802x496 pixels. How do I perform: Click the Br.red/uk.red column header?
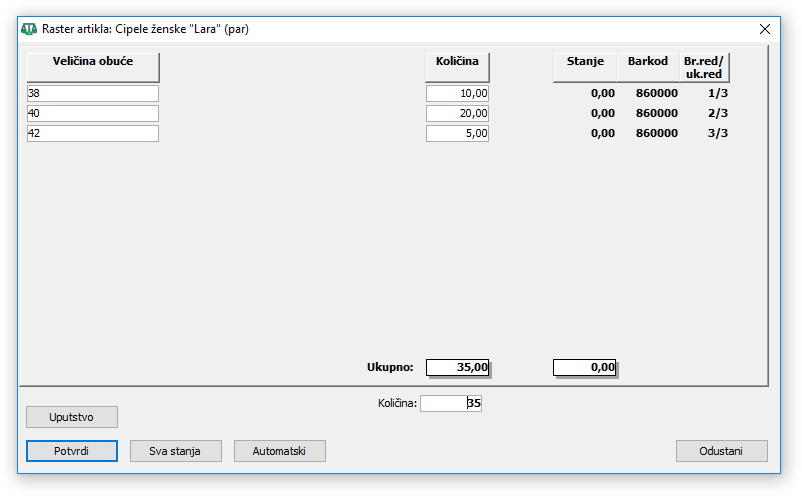pos(704,67)
